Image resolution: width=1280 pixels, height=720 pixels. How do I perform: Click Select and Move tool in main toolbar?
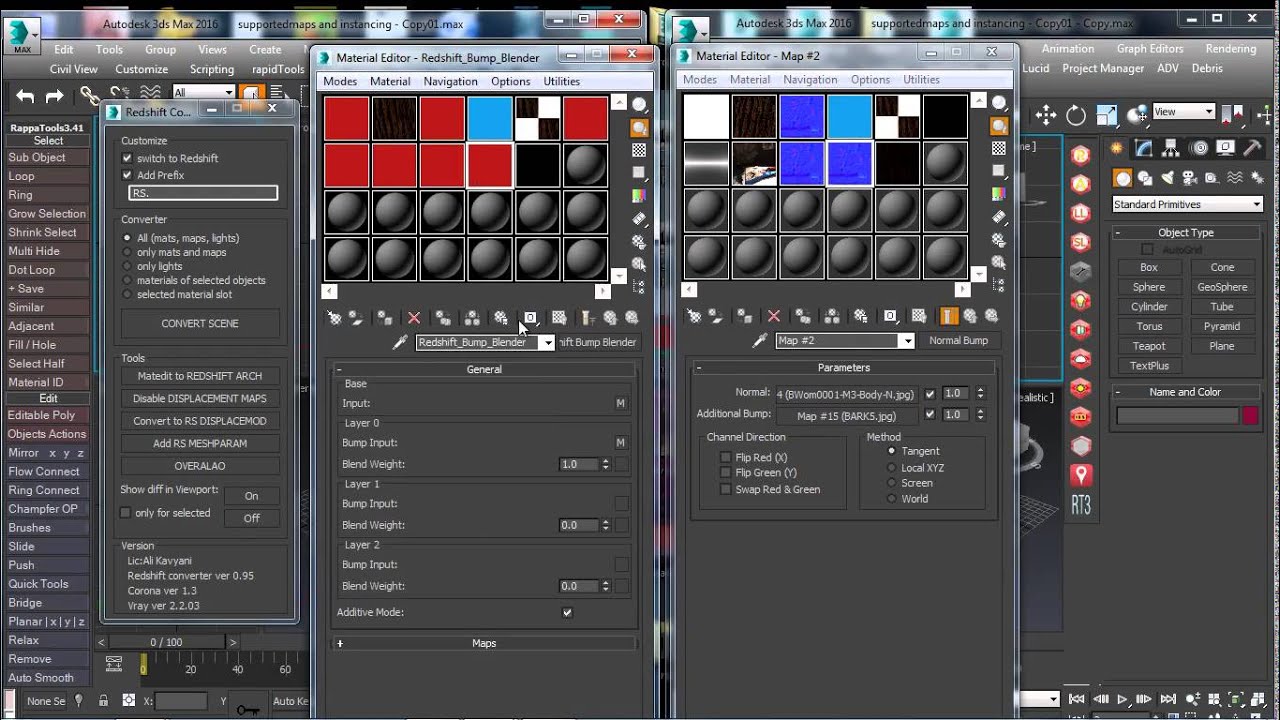(x=1046, y=115)
